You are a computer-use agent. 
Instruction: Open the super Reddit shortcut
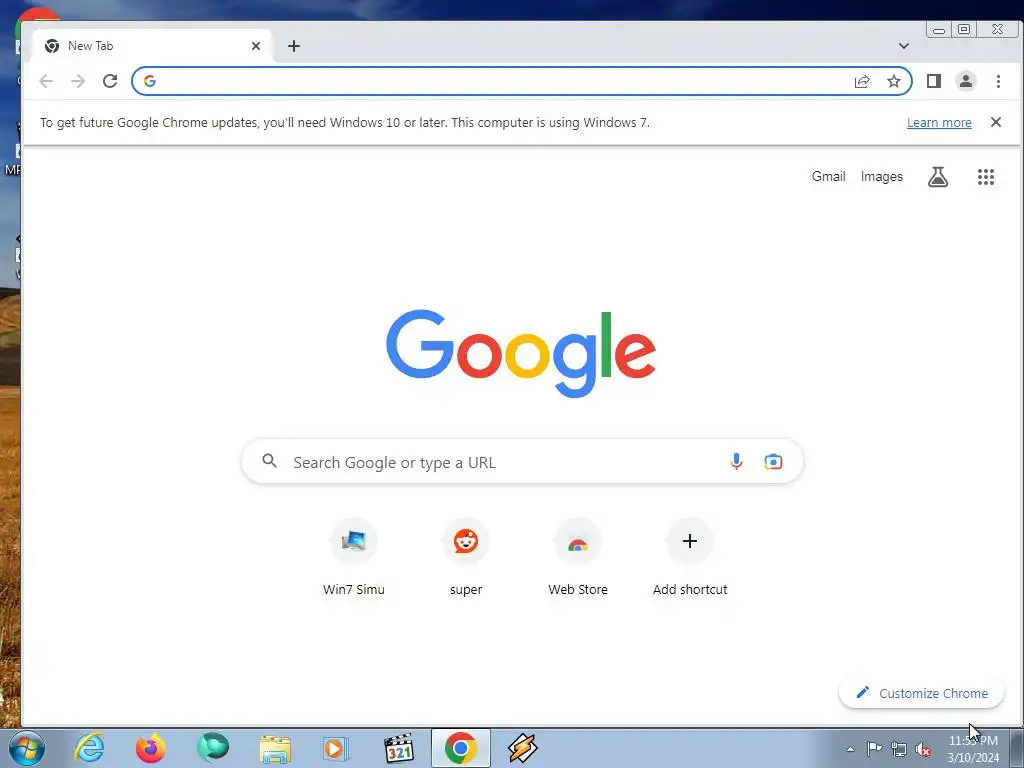pyautogui.click(x=466, y=556)
